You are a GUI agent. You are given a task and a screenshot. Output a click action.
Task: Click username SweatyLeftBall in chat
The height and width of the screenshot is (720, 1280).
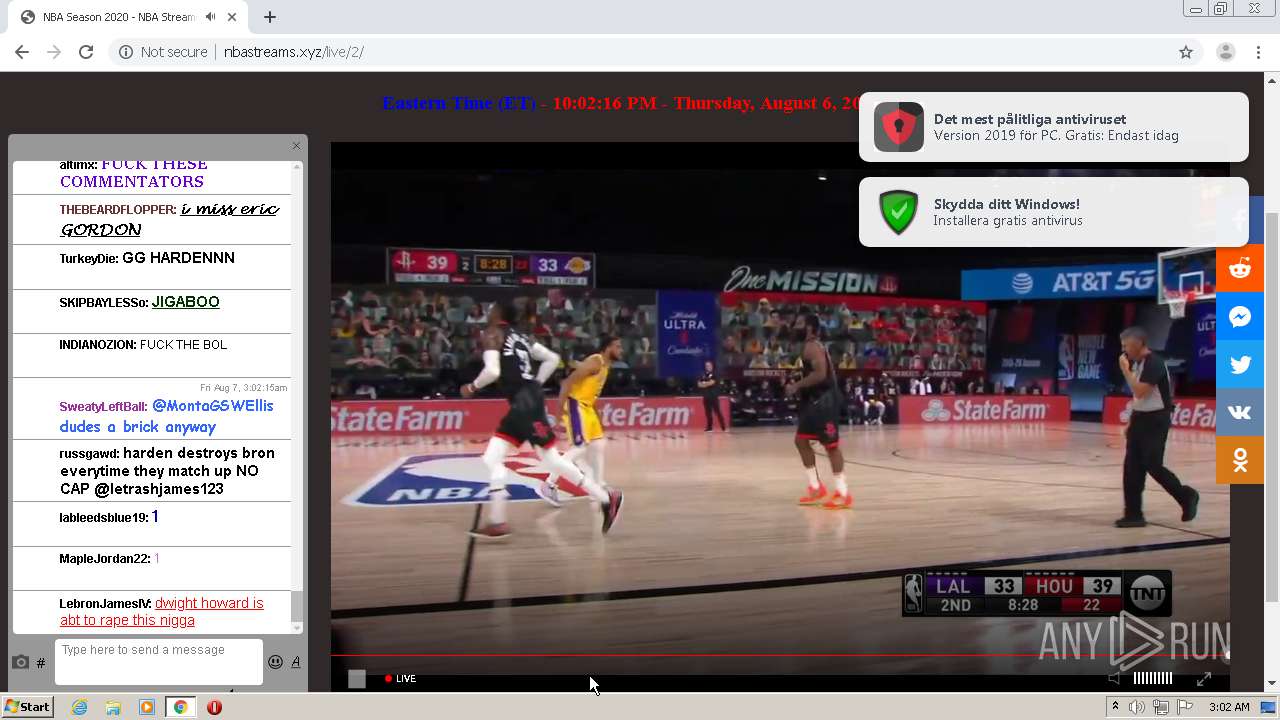(x=103, y=407)
